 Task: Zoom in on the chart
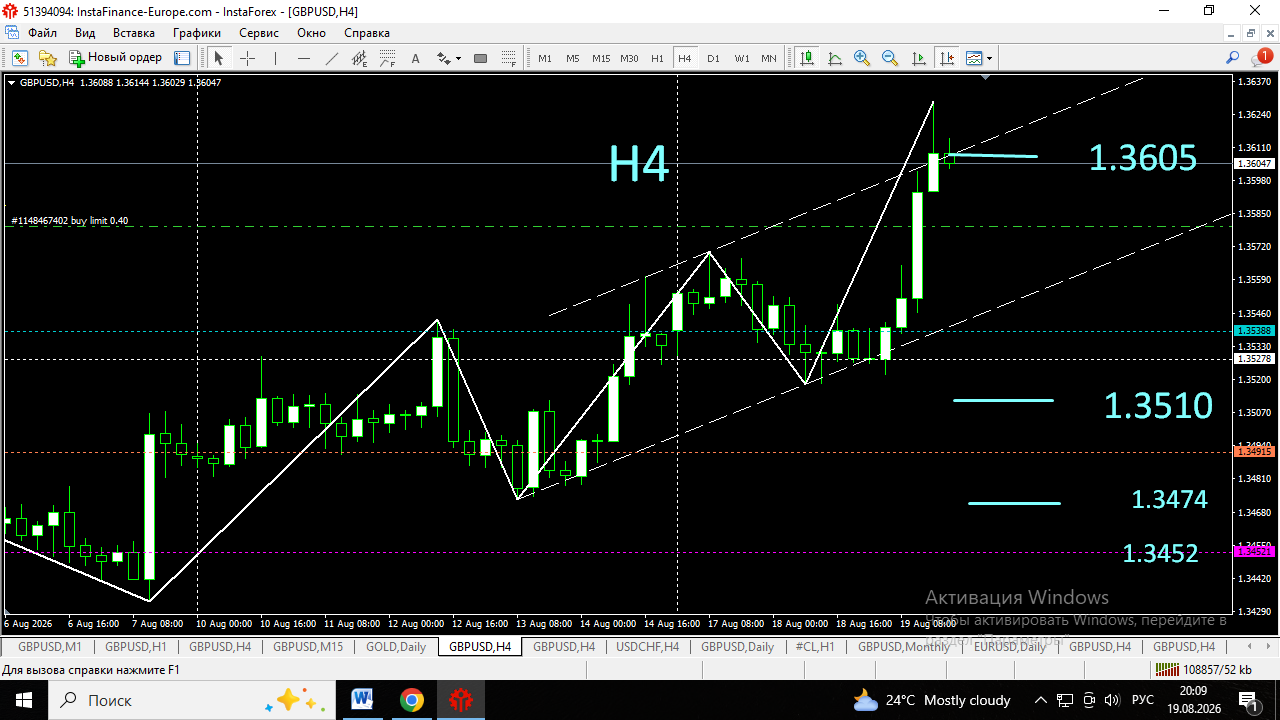pyautogui.click(x=862, y=58)
